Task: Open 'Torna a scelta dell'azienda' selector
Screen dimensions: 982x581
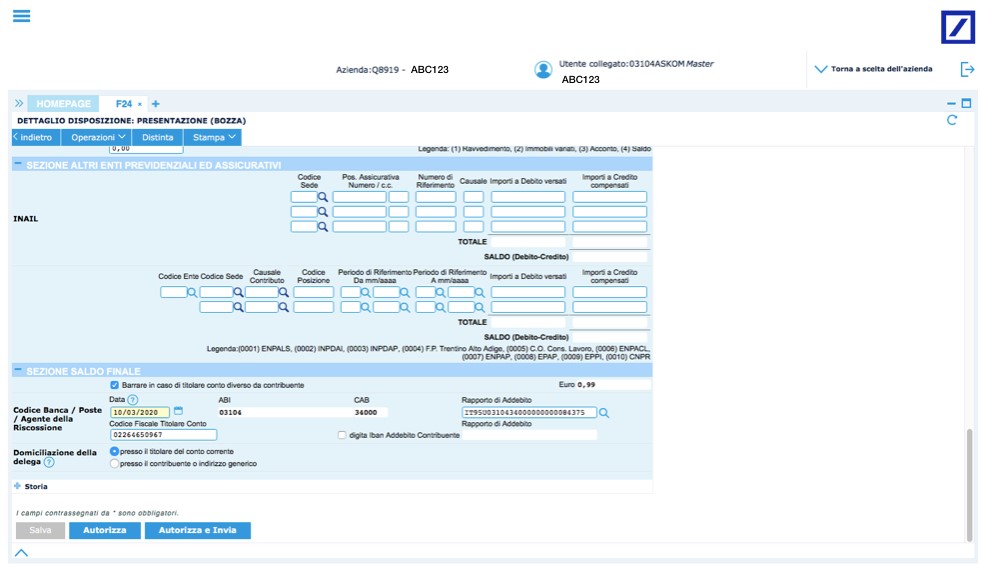Action: [x=874, y=69]
